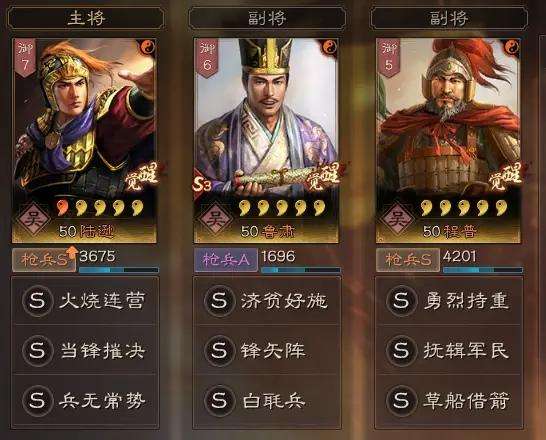This screenshot has width=546, height=440.
Task: Select the 枪兵S troop type under 陆逊
Action: tap(44, 260)
